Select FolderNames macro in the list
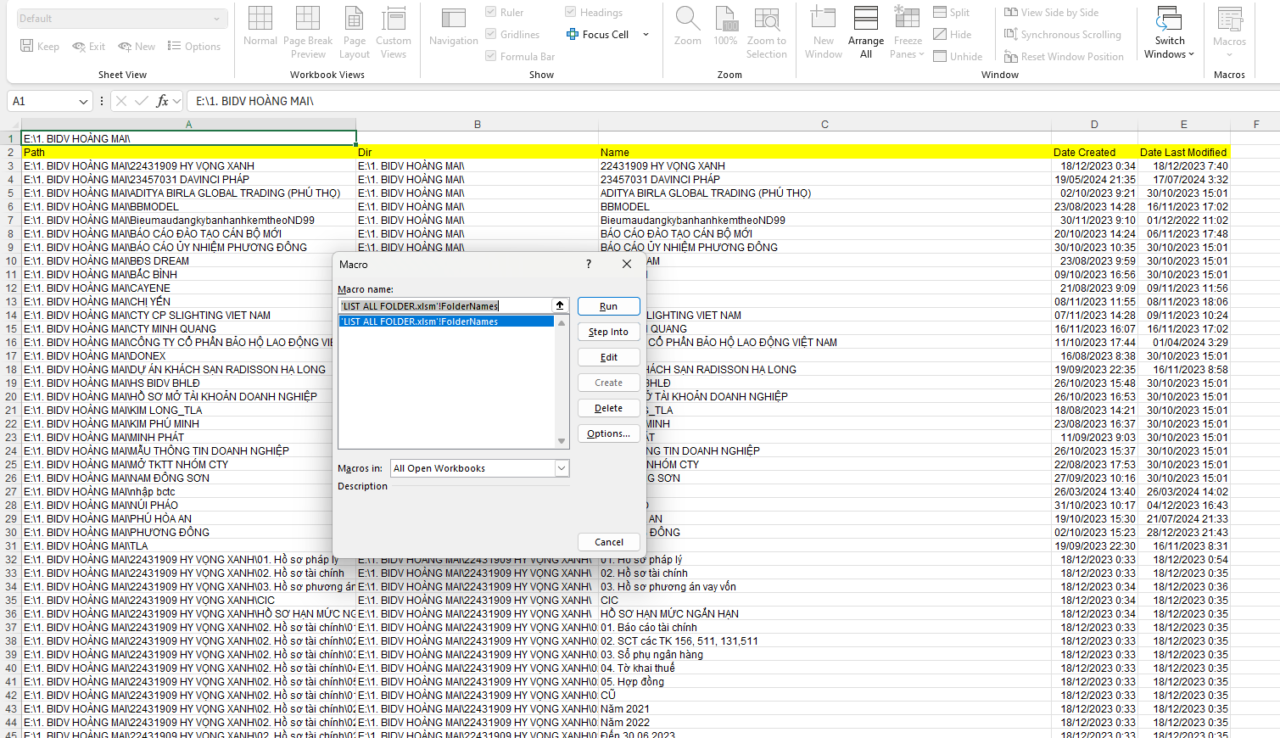1280x738 pixels. (446, 322)
